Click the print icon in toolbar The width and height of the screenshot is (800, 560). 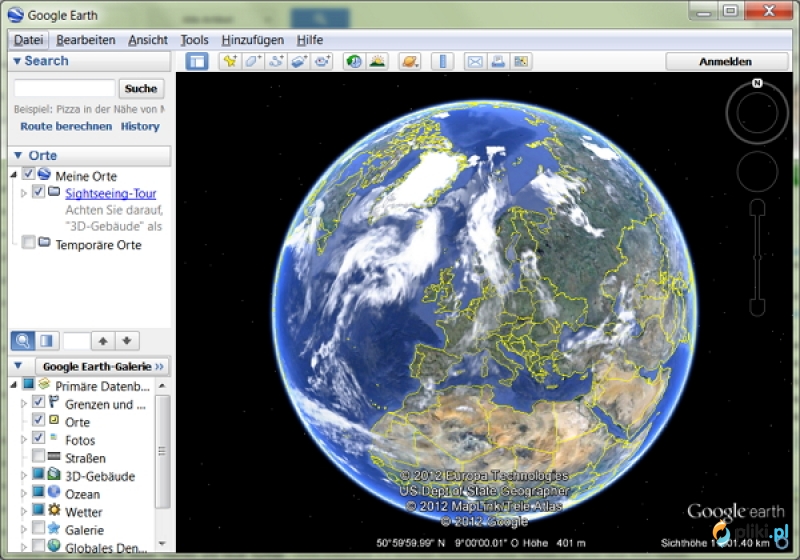point(498,62)
